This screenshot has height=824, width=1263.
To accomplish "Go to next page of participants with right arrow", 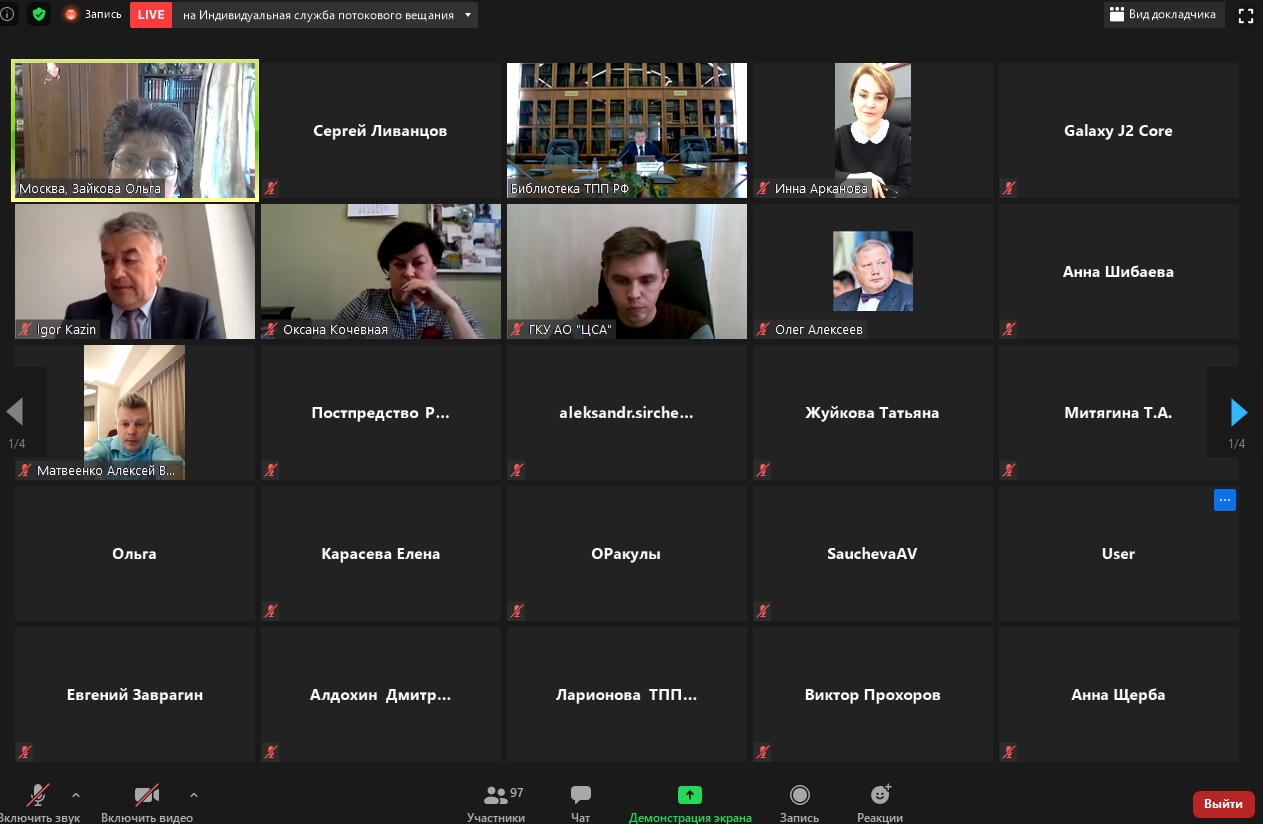I will [1239, 412].
